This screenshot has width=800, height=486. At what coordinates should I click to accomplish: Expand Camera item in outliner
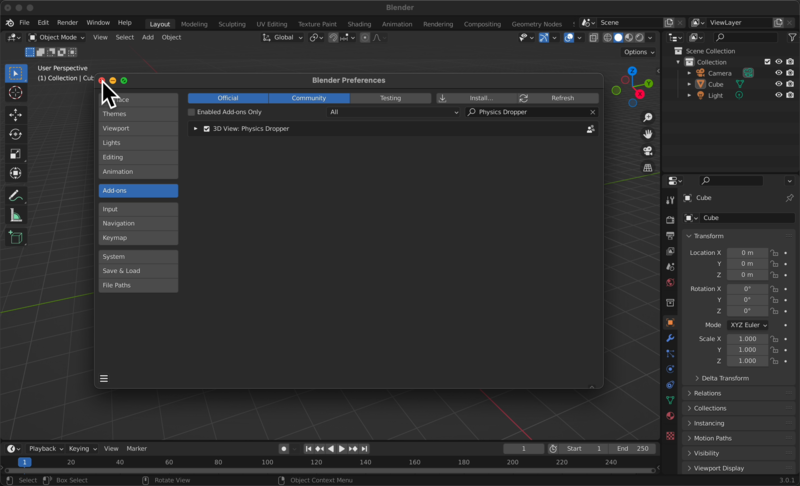tap(689, 73)
